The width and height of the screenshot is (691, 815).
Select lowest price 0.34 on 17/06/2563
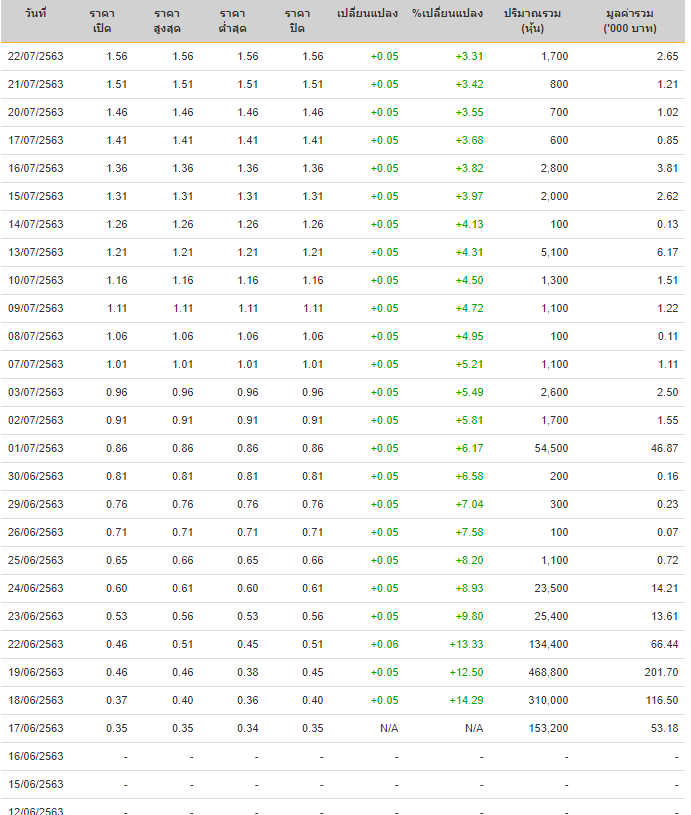(247, 729)
